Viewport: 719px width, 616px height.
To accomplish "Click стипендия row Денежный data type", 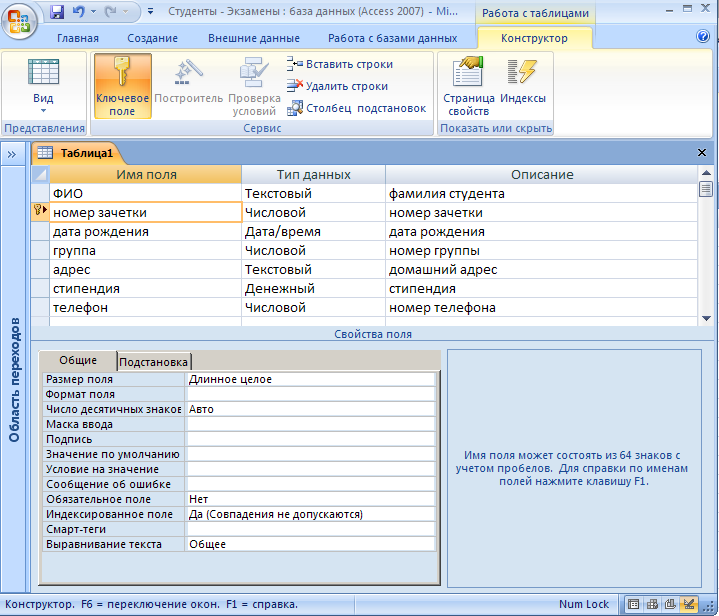I will 314,289.
